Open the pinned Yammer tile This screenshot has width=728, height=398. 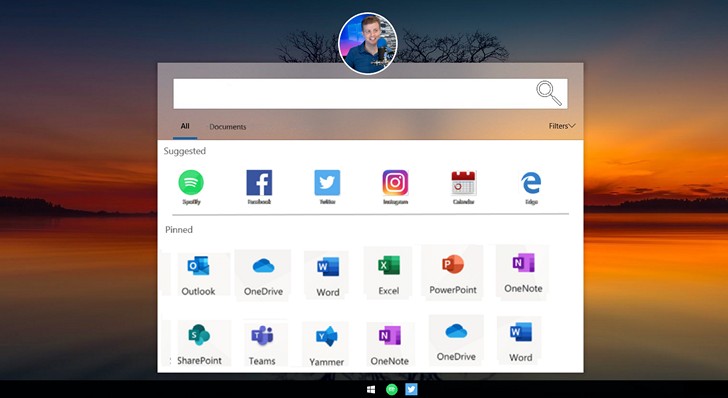325,344
